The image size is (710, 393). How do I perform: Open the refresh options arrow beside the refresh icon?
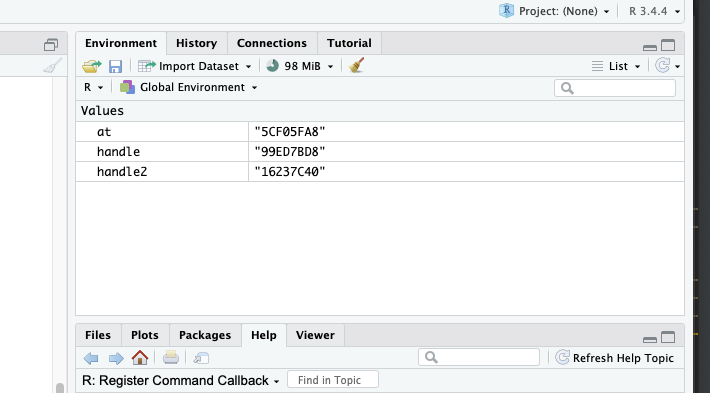[x=677, y=67]
